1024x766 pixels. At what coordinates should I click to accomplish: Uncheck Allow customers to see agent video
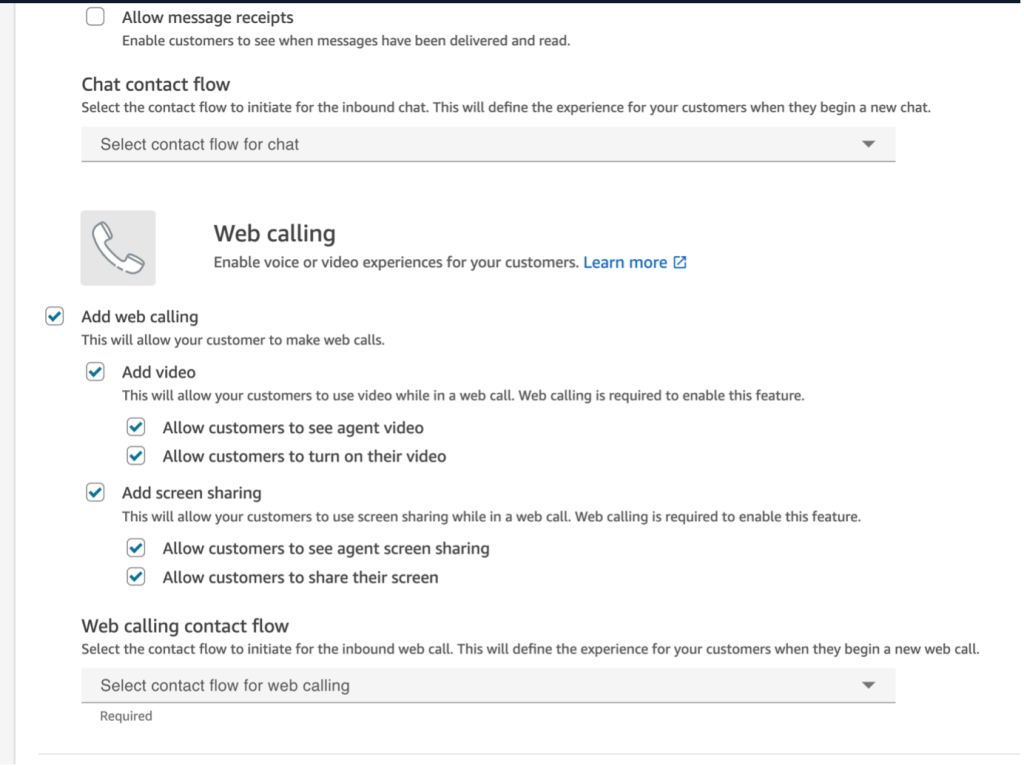pos(136,428)
